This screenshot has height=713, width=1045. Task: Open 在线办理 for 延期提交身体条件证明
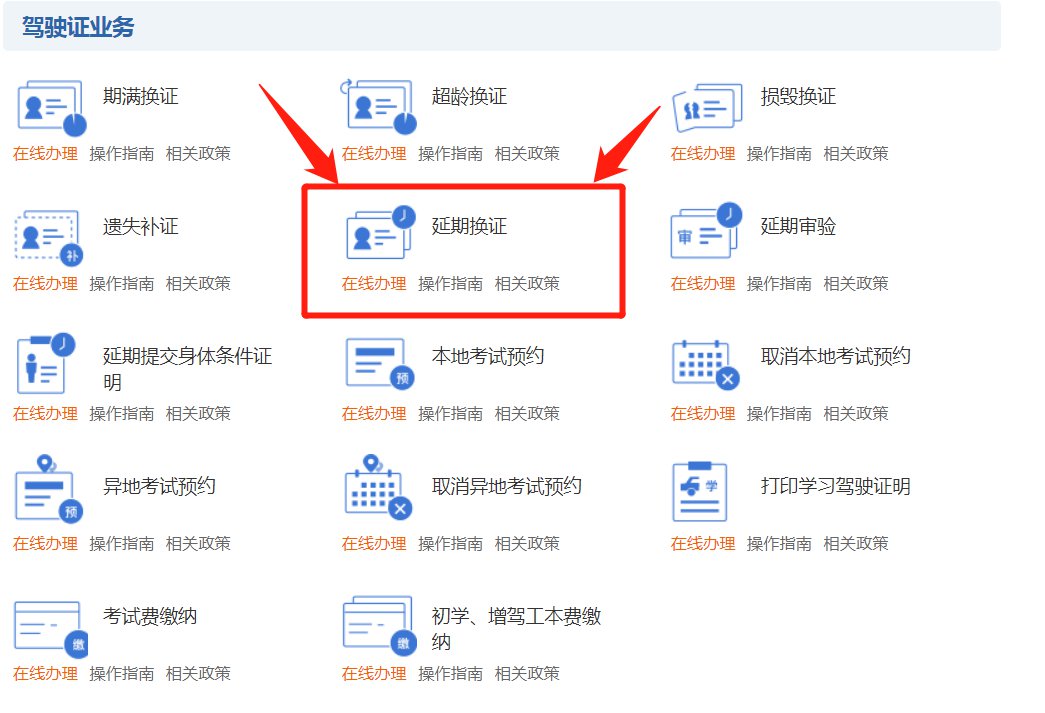(45, 414)
